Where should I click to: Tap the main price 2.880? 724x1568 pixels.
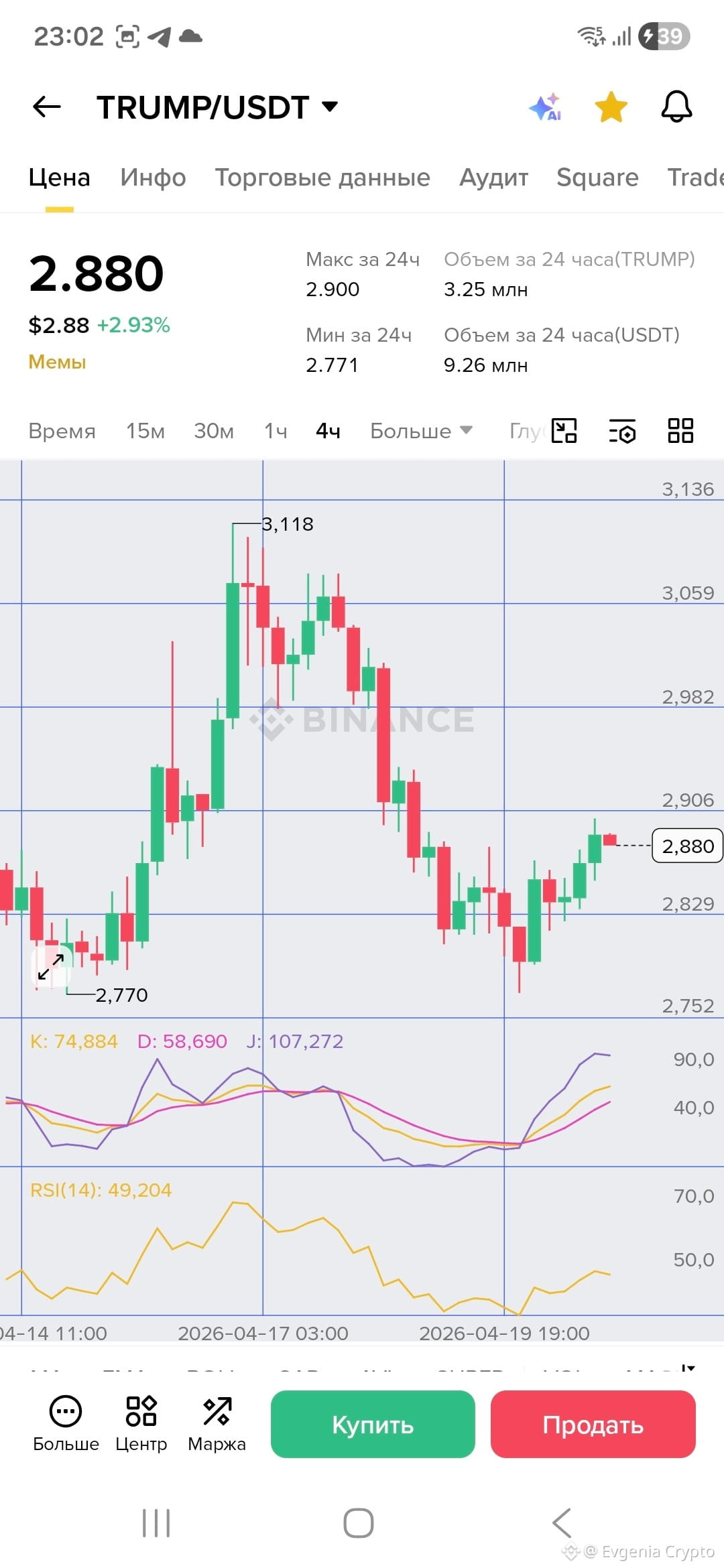[97, 273]
